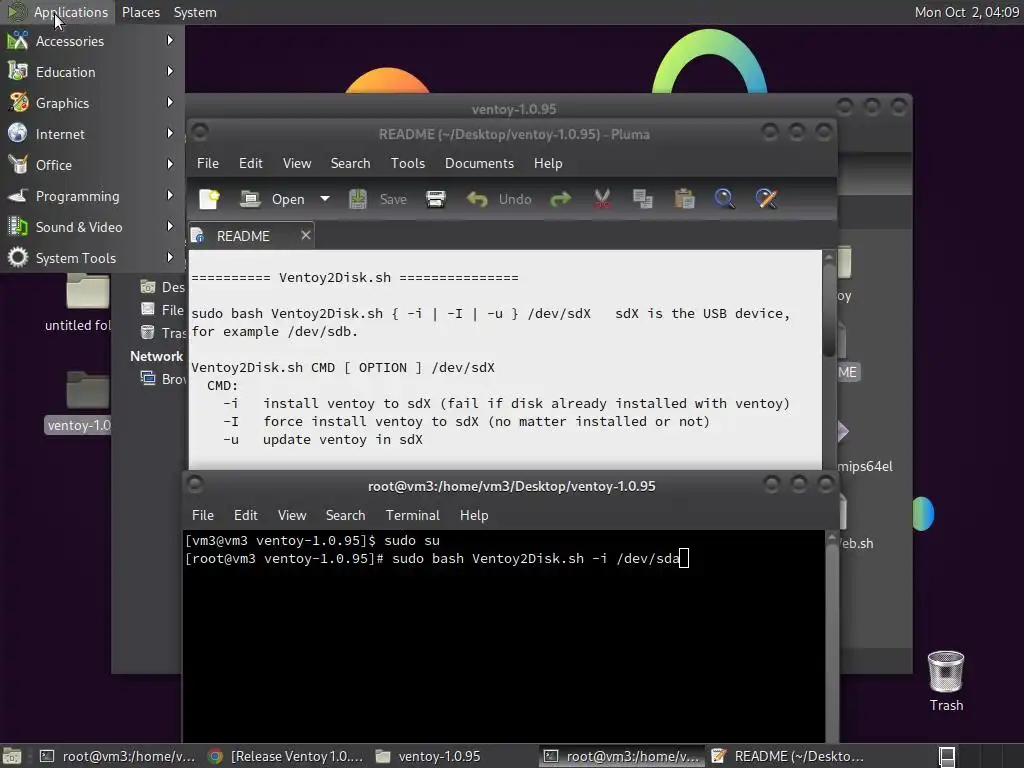Click the Copy icon in Pluma toolbar
Viewport: 1024px width, 768px height.
(643, 199)
